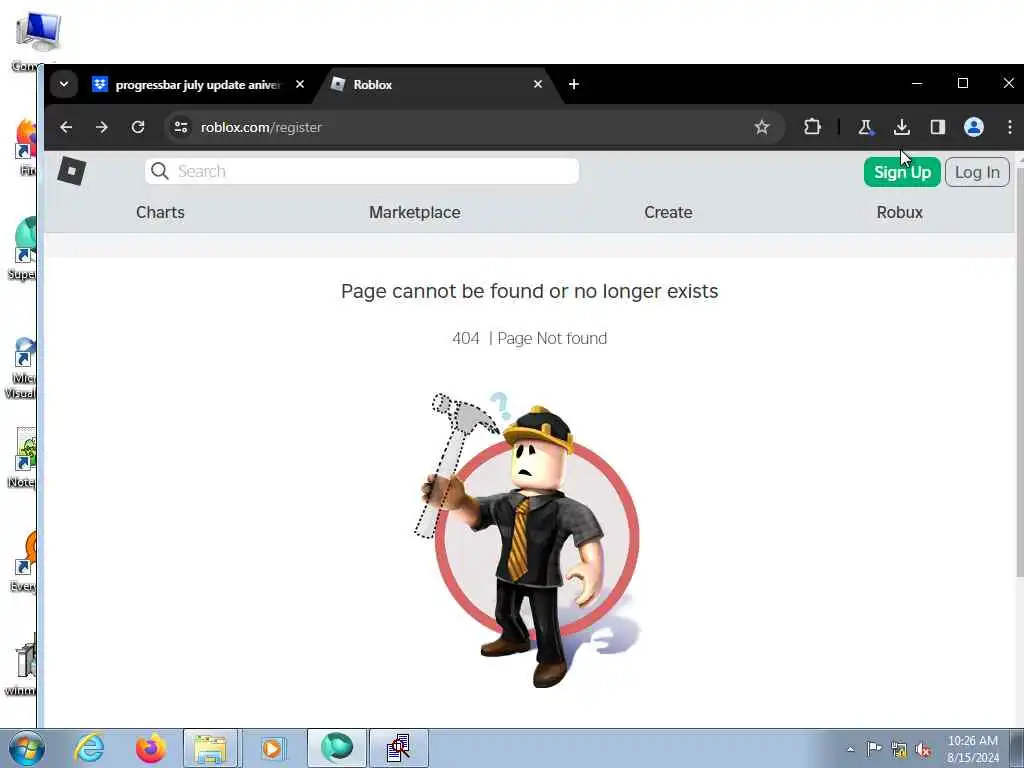Open a new tab with plus button

[573, 84]
